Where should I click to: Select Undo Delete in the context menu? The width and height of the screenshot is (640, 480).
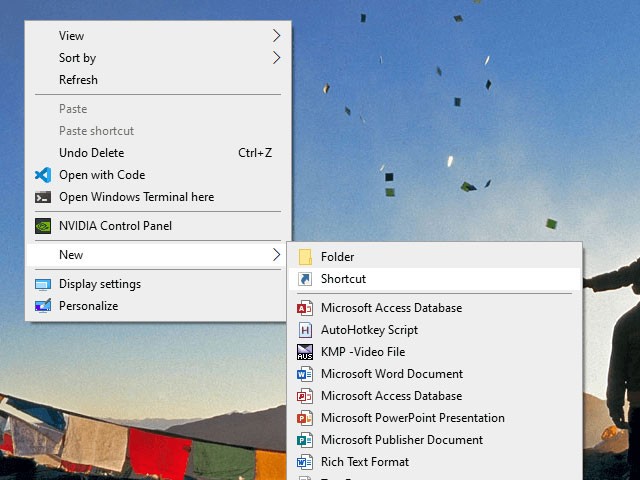tap(91, 153)
